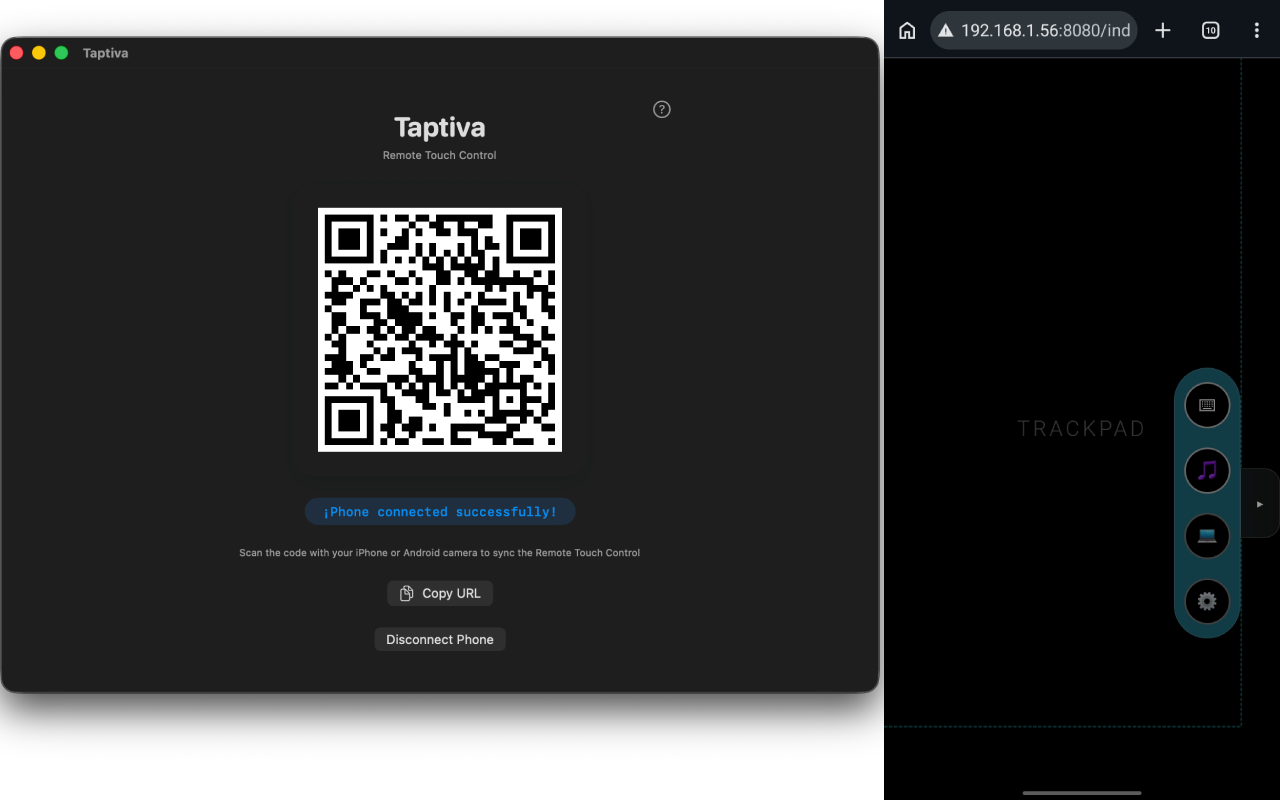The height and width of the screenshot is (800, 1280).
Task: Open the browser three-dot overflow menu
Action: click(x=1257, y=30)
